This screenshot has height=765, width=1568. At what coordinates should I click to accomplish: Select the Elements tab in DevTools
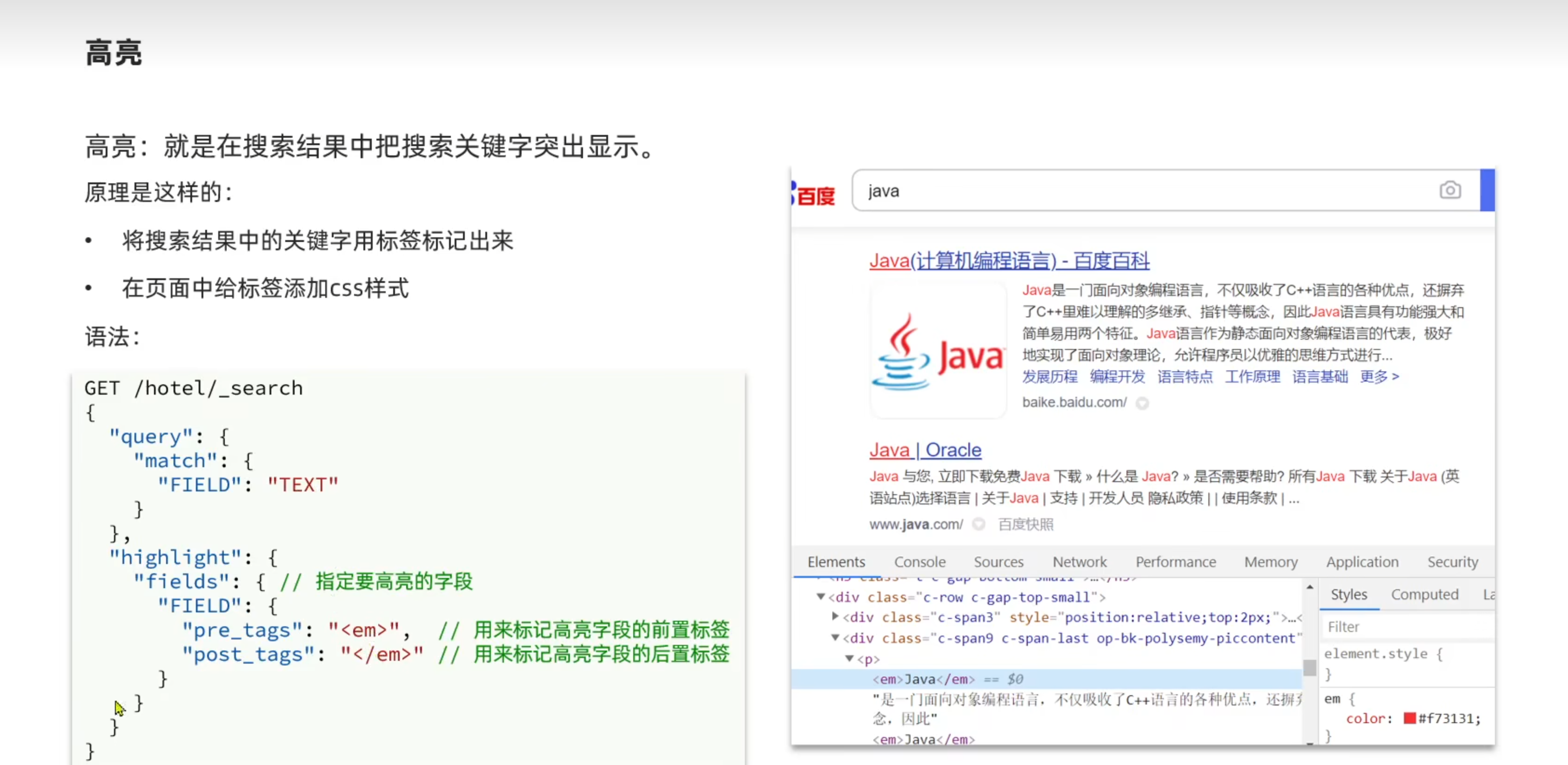click(x=837, y=562)
